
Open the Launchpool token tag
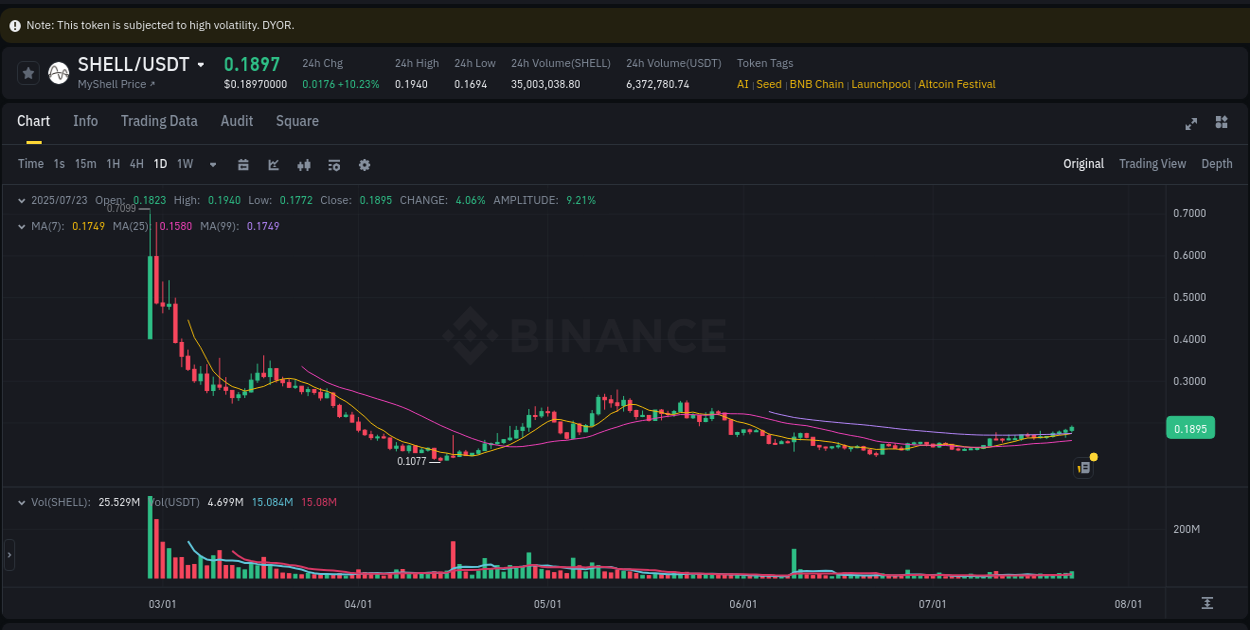pos(881,84)
